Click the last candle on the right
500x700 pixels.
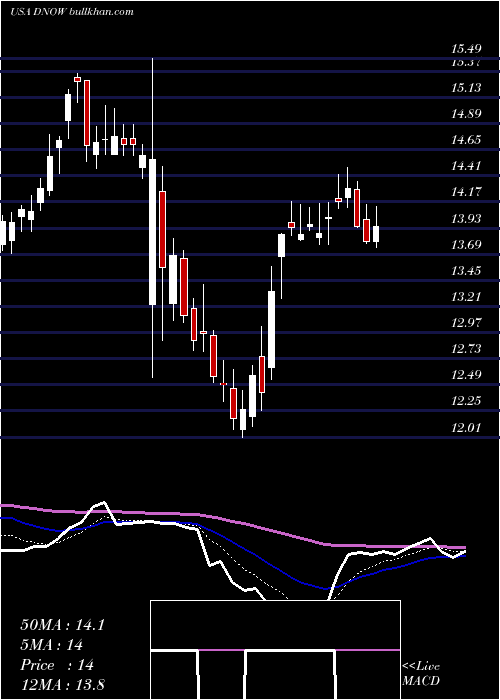tap(376, 227)
